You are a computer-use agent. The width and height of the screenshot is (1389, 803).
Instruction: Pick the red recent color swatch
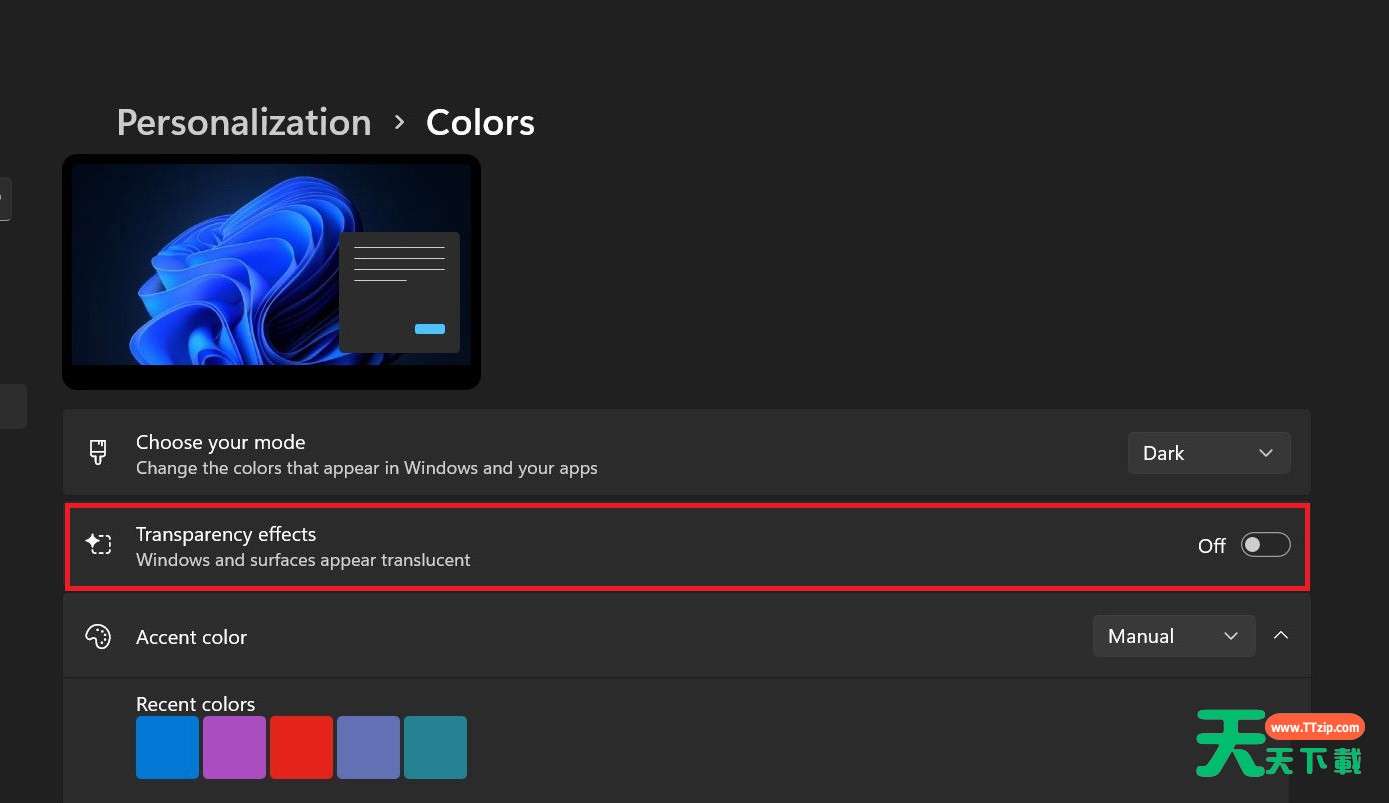(301, 747)
